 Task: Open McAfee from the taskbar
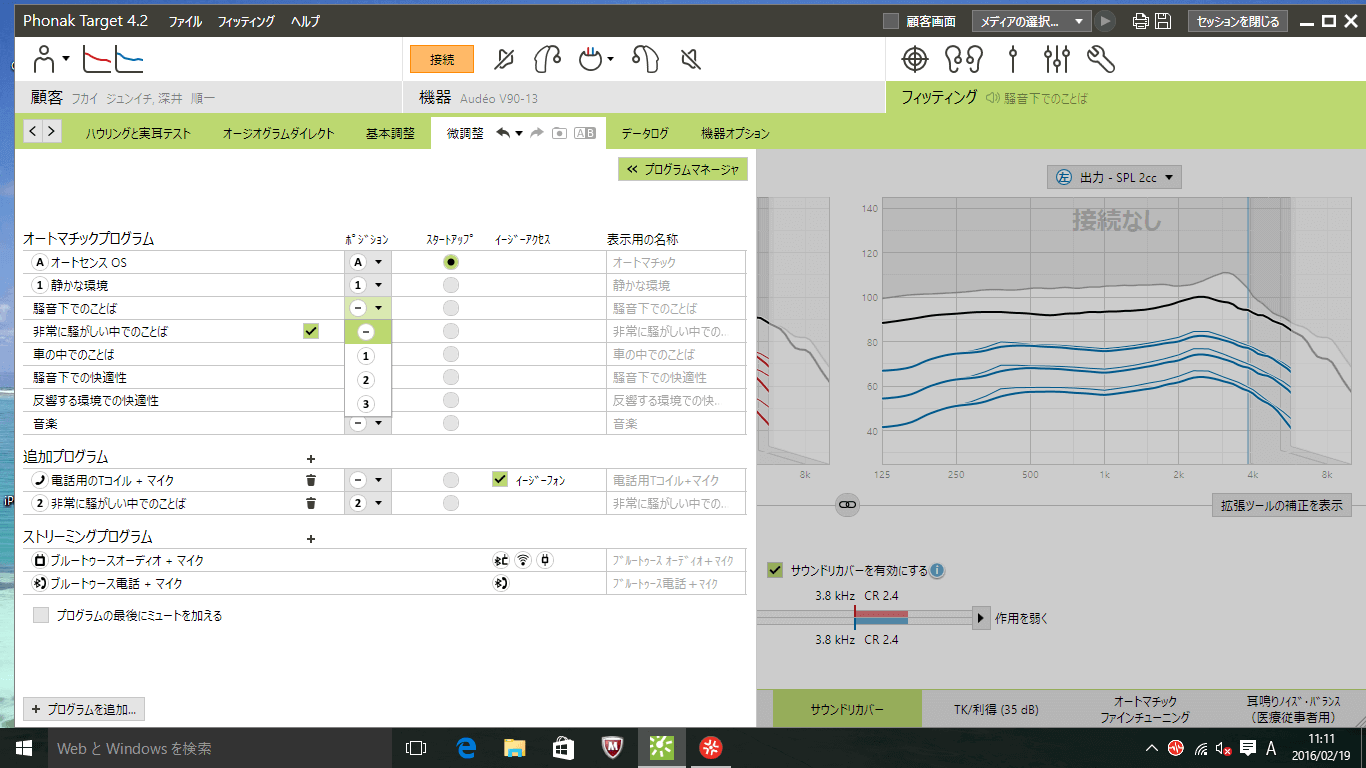613,747
